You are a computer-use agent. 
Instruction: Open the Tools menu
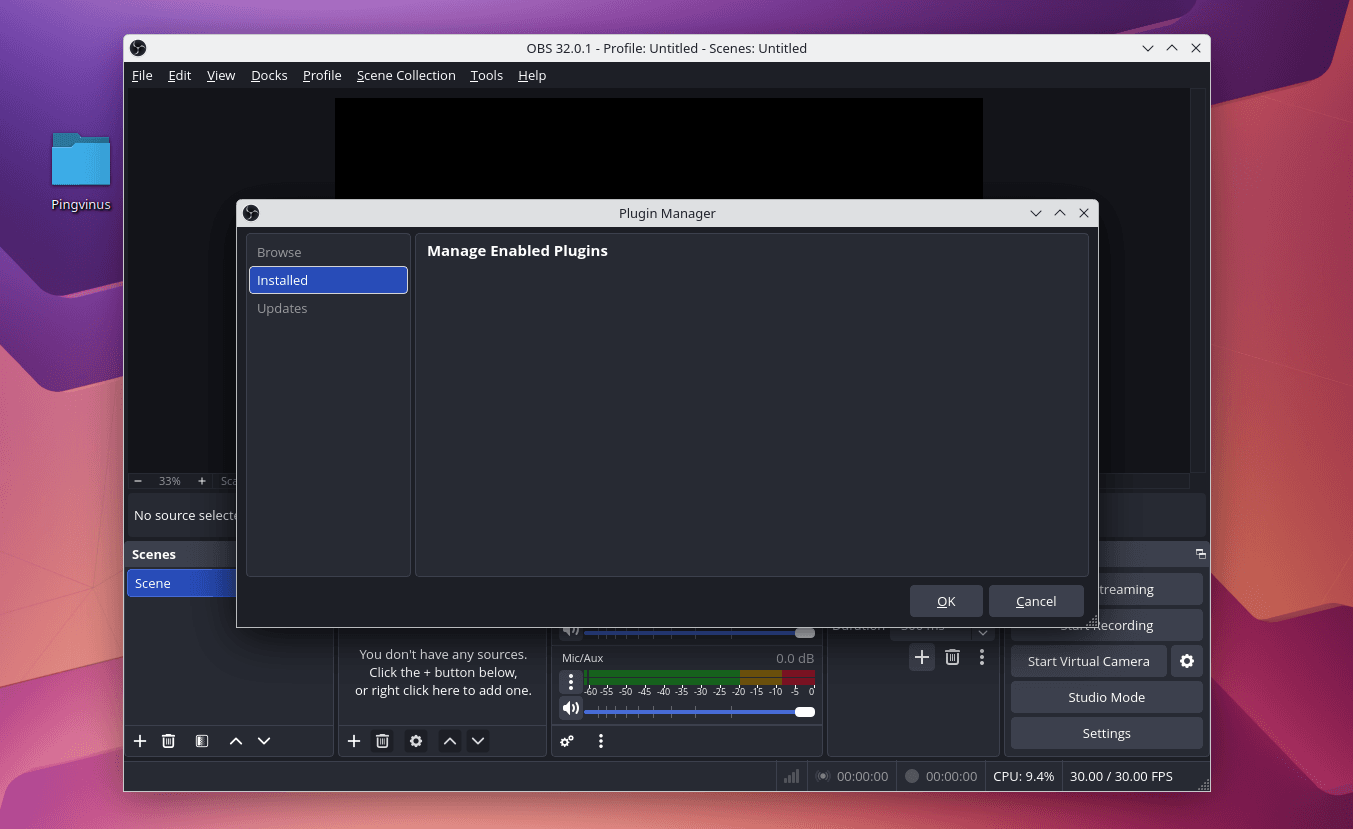(x=486, y=75)
